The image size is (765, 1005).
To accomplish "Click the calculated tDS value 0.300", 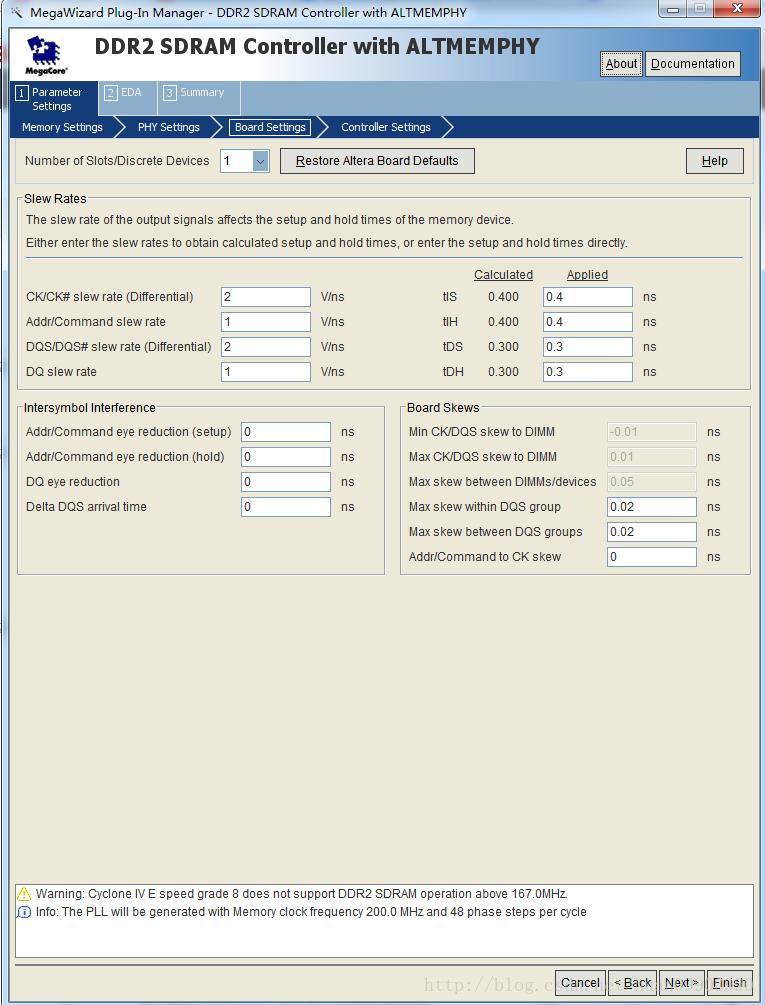I will click(x=504, y=347).
